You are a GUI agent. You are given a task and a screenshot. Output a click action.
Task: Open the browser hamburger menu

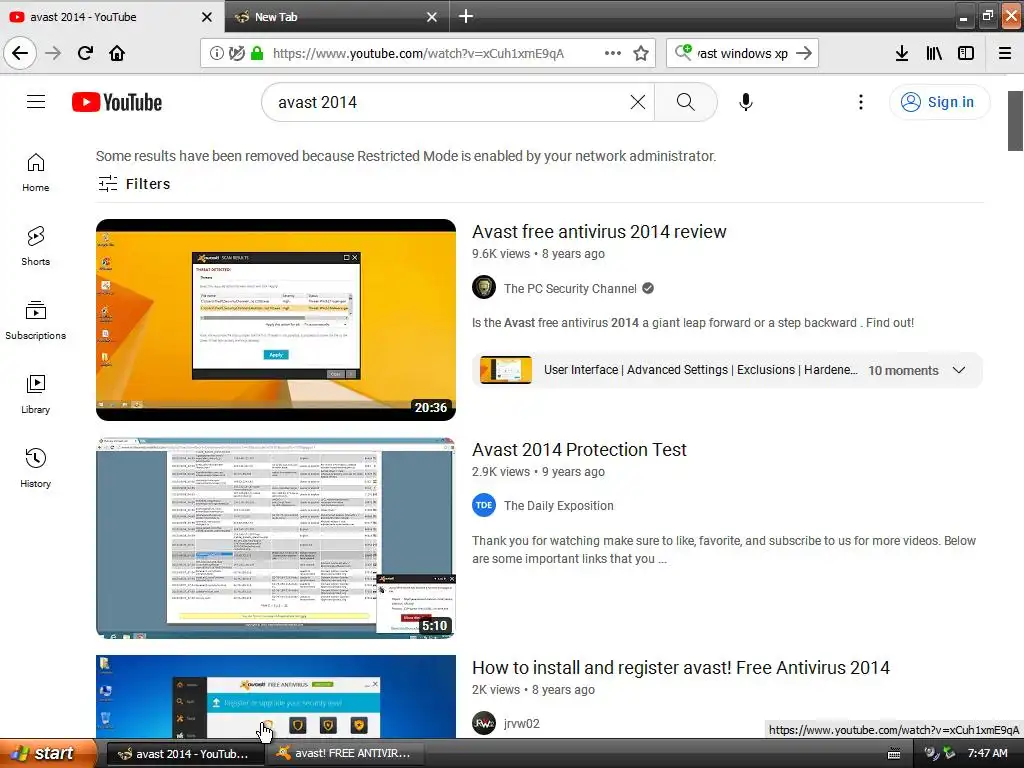coord(1005,54)
